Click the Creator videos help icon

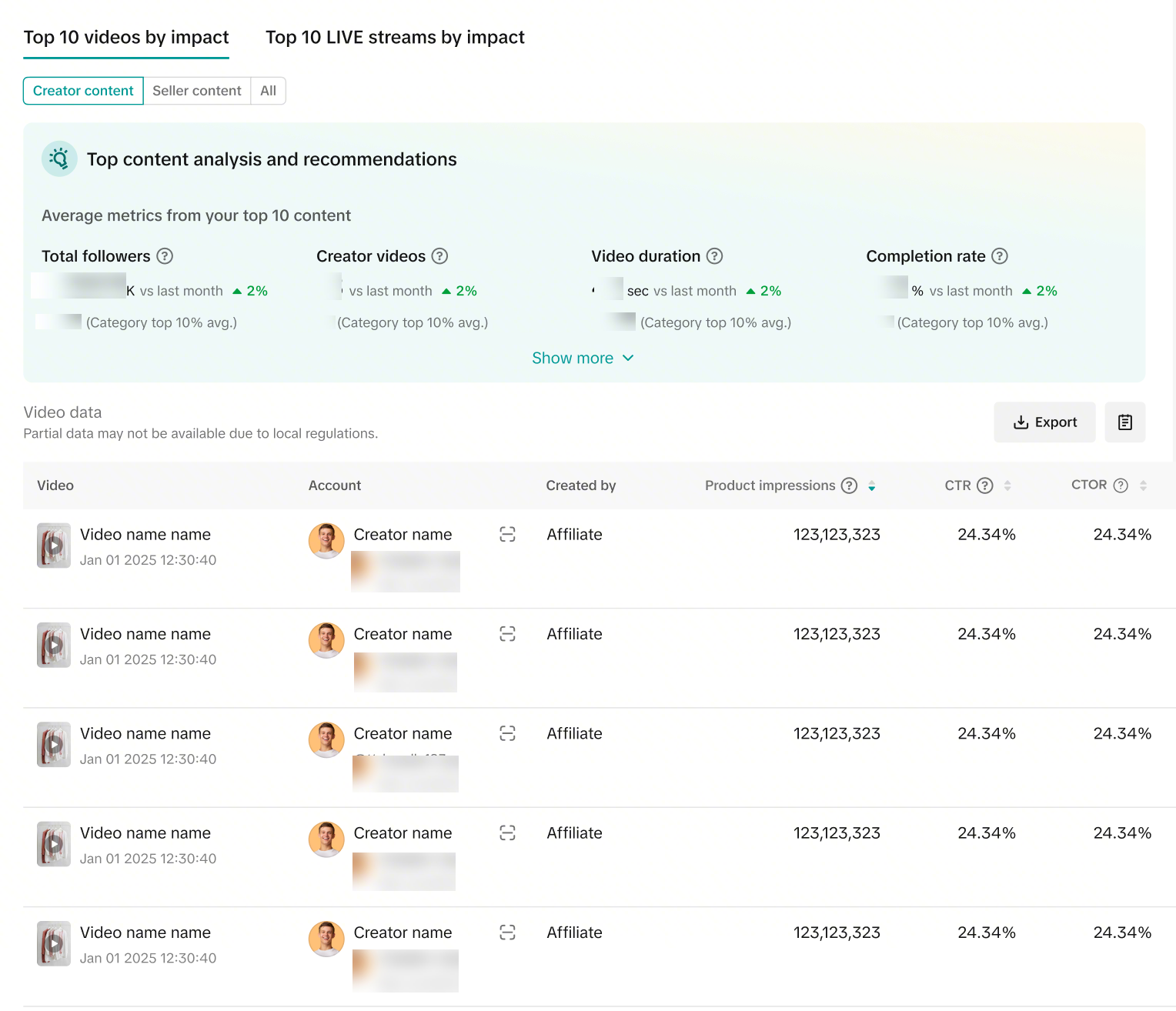439,256
